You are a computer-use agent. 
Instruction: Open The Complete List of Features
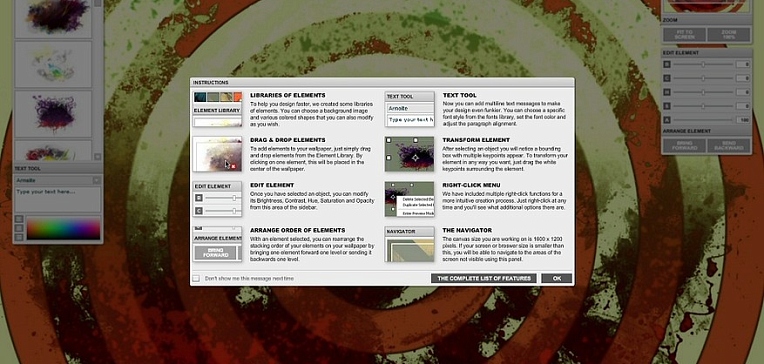click(x=483, y=278)
